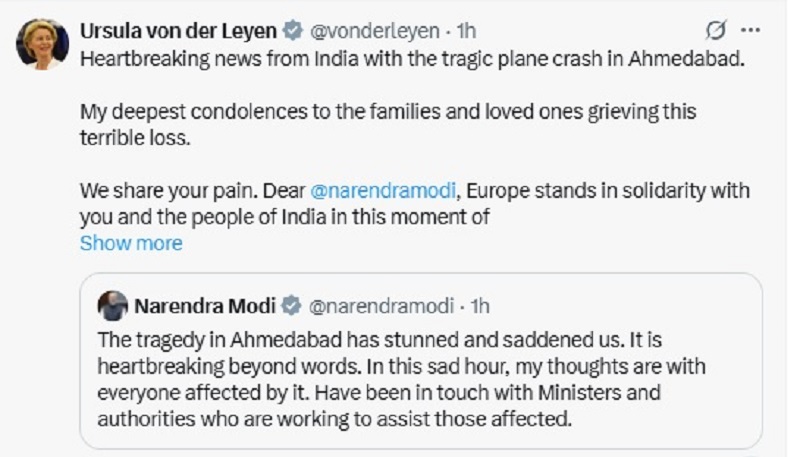This screenshot has height=457, width=800.
Task: Click Narendra Modi's small avatar in quoted post
Action: tap(114, 305)
